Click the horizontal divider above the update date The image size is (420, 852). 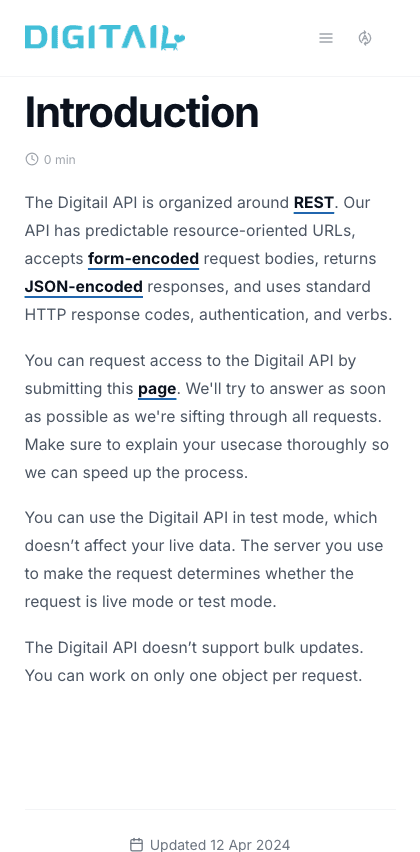click(210, 810)
